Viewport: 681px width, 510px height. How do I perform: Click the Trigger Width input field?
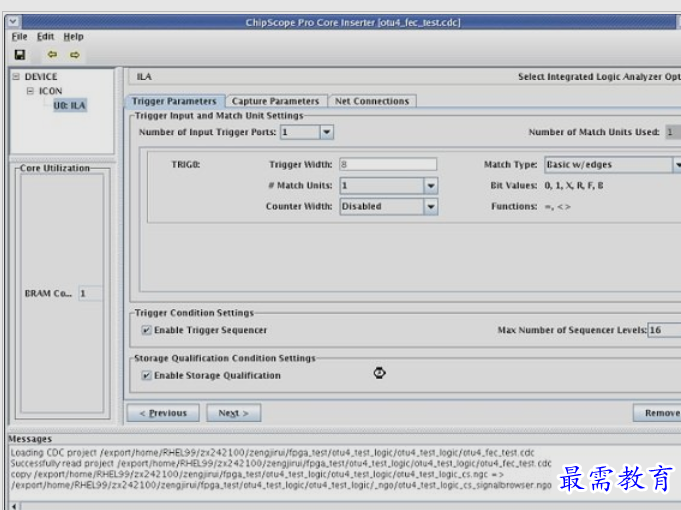[x=387, y=165]
